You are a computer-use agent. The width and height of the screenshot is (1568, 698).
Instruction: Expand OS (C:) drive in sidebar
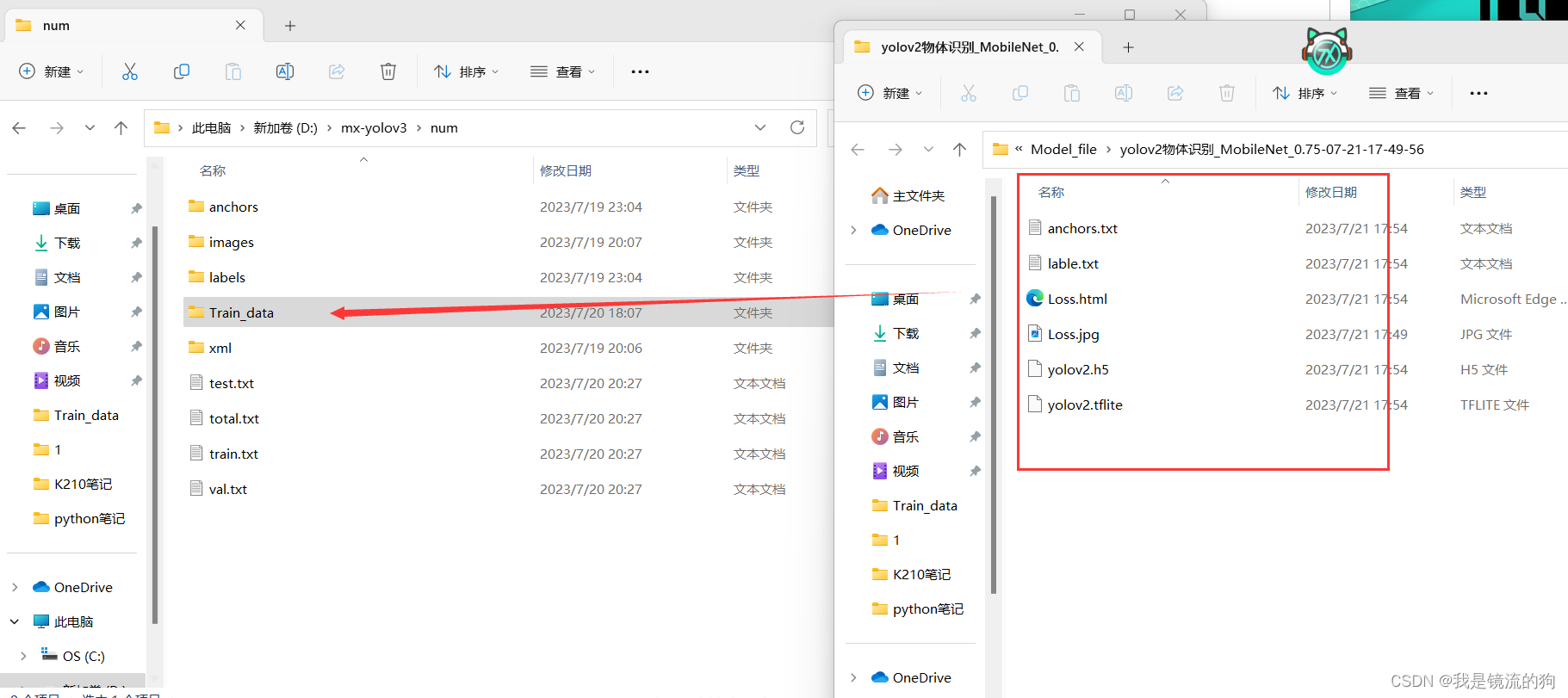[x=23, y=656]
